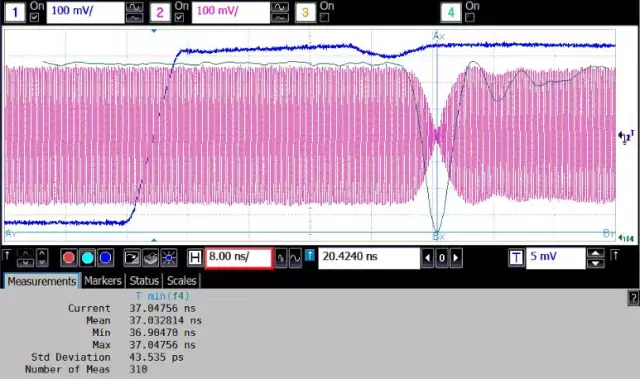Shift horizontal position left with arrow
Image resolution: width=640 pixels, height=379 pixels.
[x=427, y=258]
